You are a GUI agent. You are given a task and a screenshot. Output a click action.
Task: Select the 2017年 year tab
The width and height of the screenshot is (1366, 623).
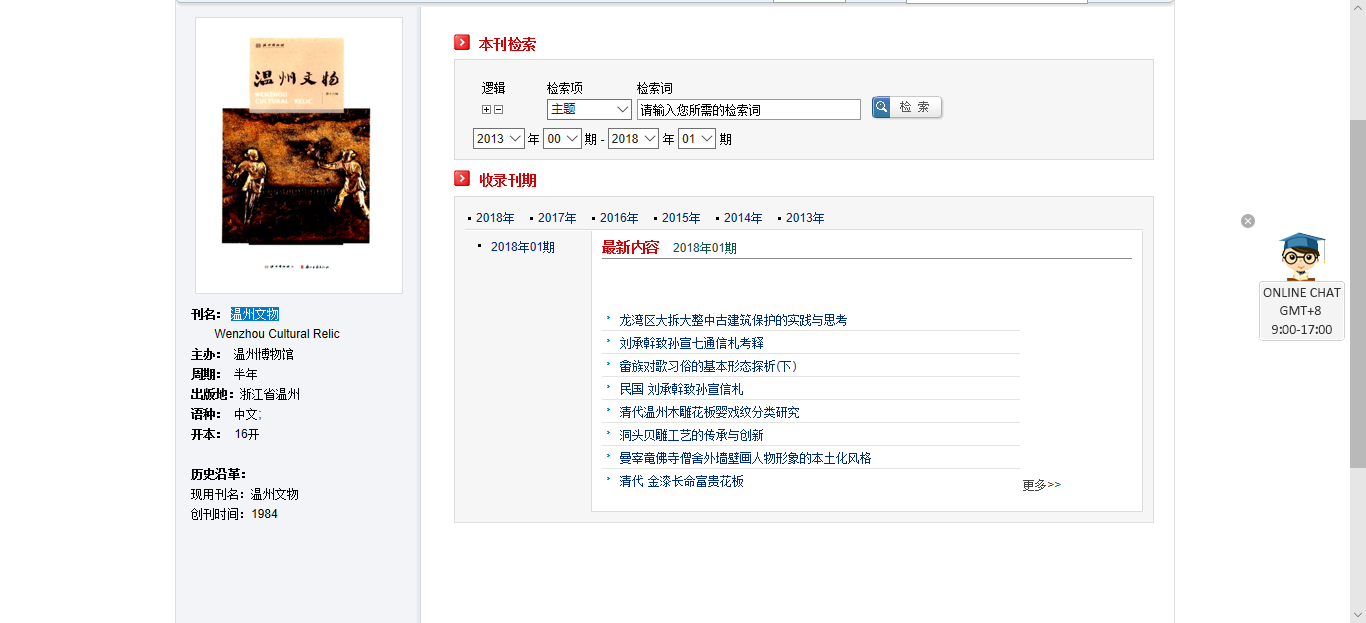(557, 218)
